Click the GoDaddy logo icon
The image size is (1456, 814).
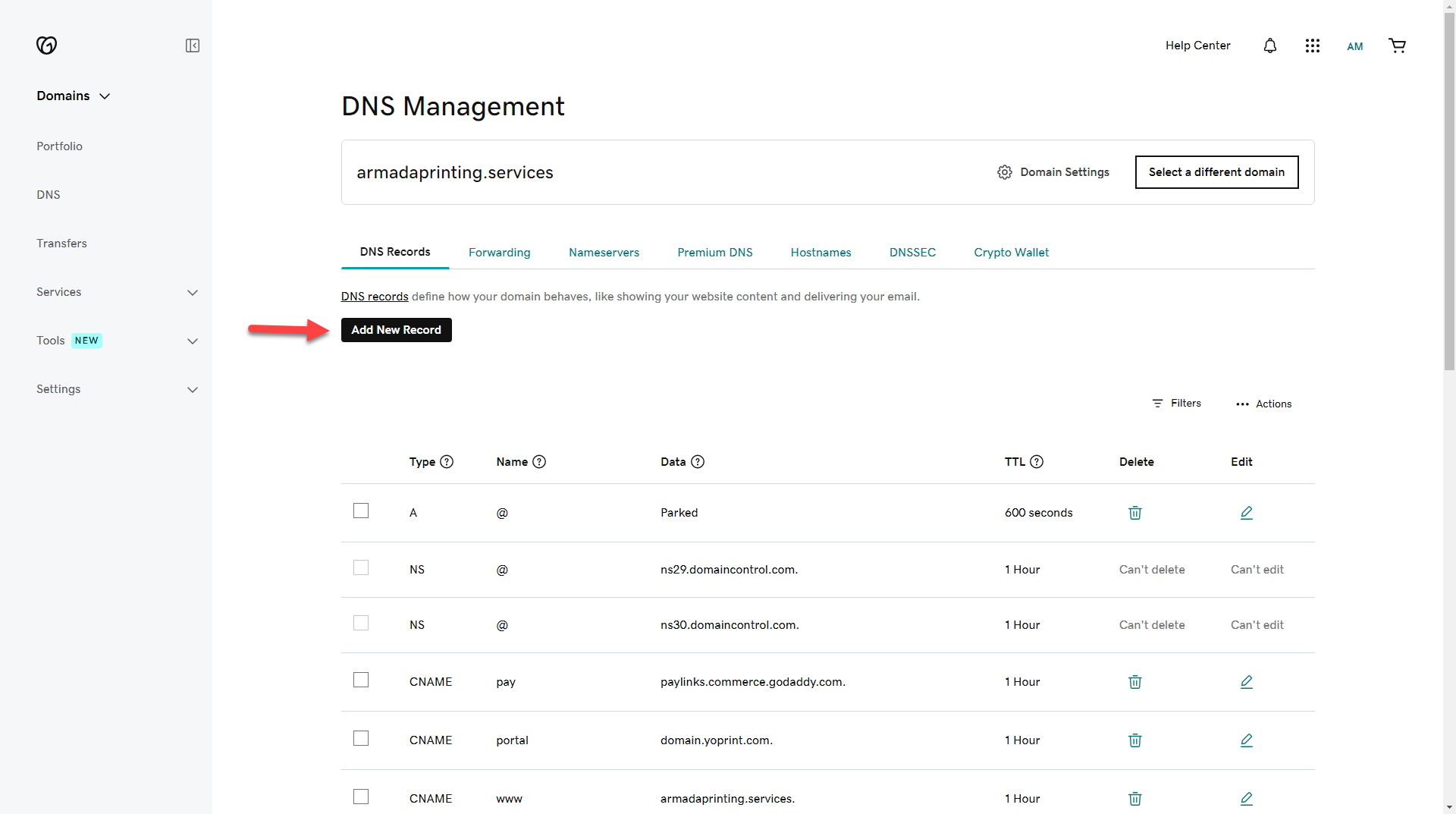[46, 46]
